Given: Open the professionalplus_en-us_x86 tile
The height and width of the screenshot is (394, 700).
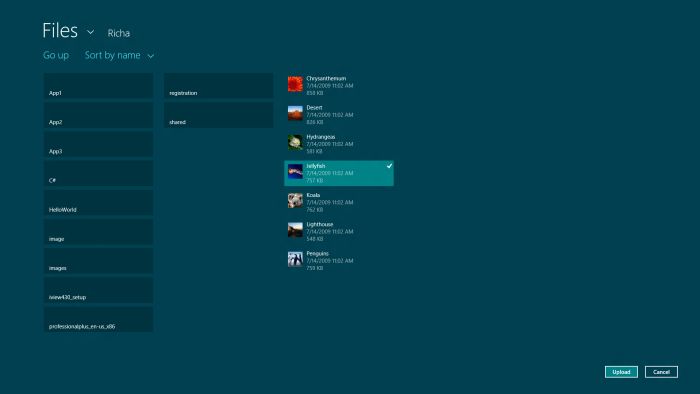Looking at the screenshot, I should point(98,319).
